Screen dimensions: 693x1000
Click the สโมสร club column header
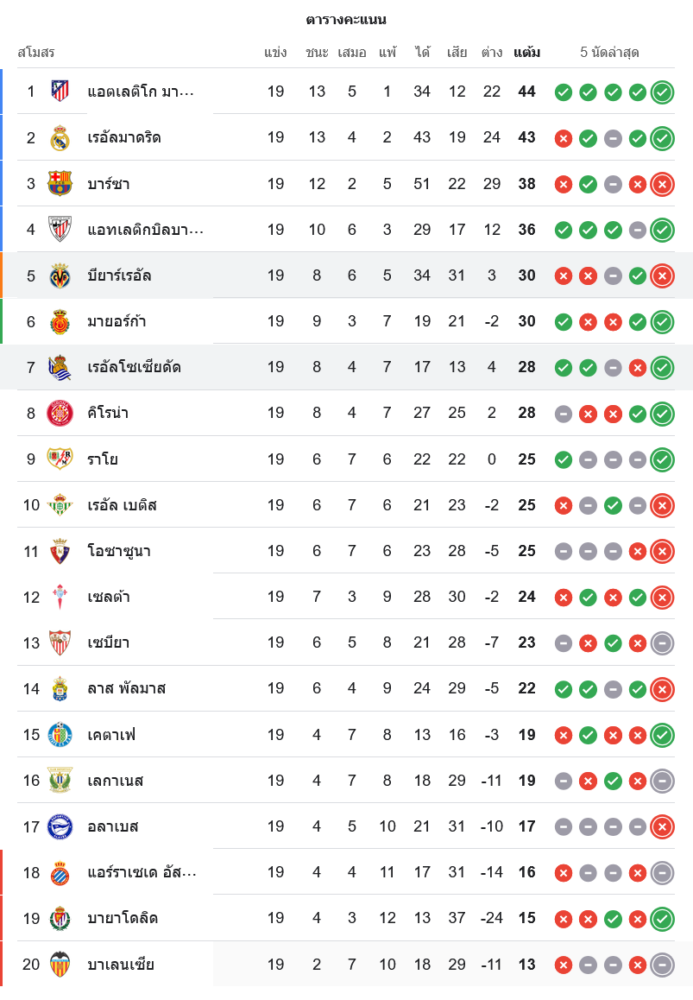[x=36, y=52]
